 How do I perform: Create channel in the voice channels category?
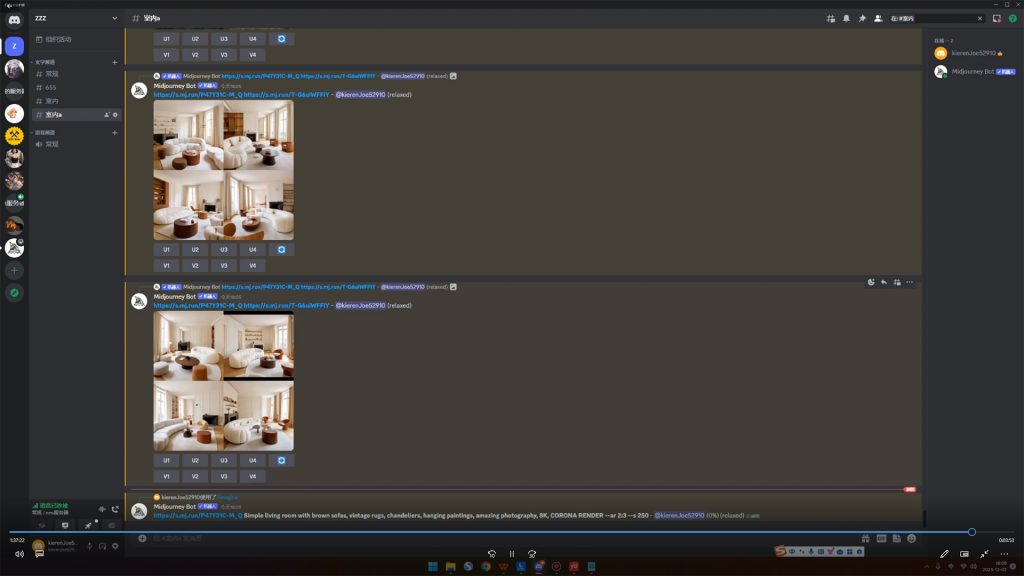click(114, 132)
